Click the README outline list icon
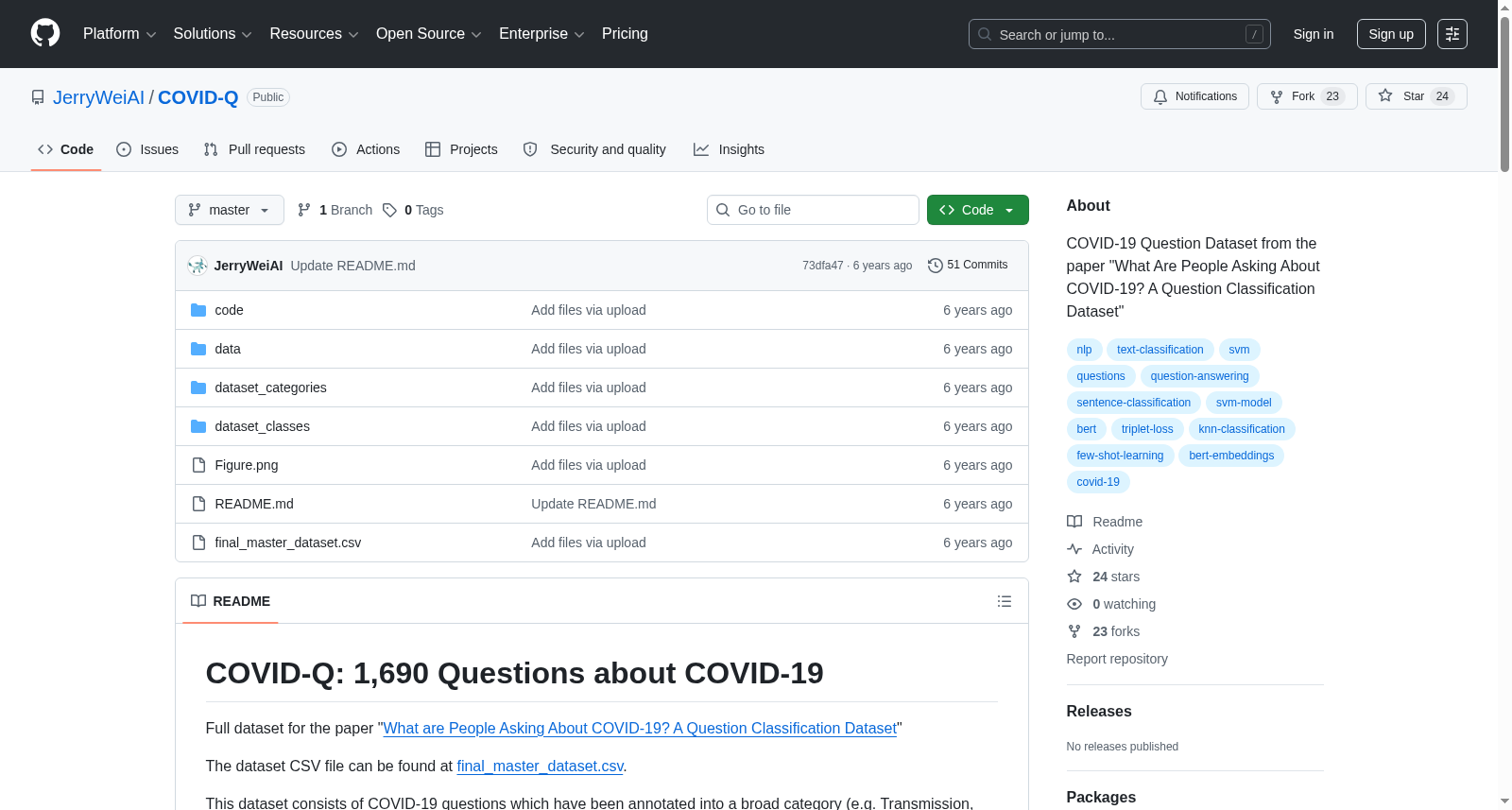This screenshot has height=810, width=1512. 1005,601
